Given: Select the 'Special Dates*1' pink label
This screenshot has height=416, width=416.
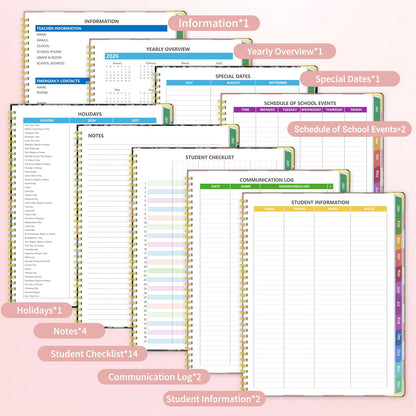Looking at the screenshot, I should pos(350,79).
